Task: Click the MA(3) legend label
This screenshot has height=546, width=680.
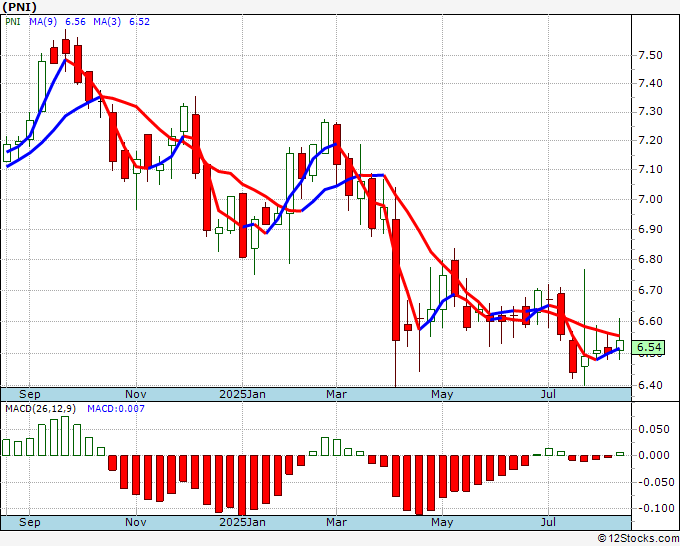Action: pos(107,22)
